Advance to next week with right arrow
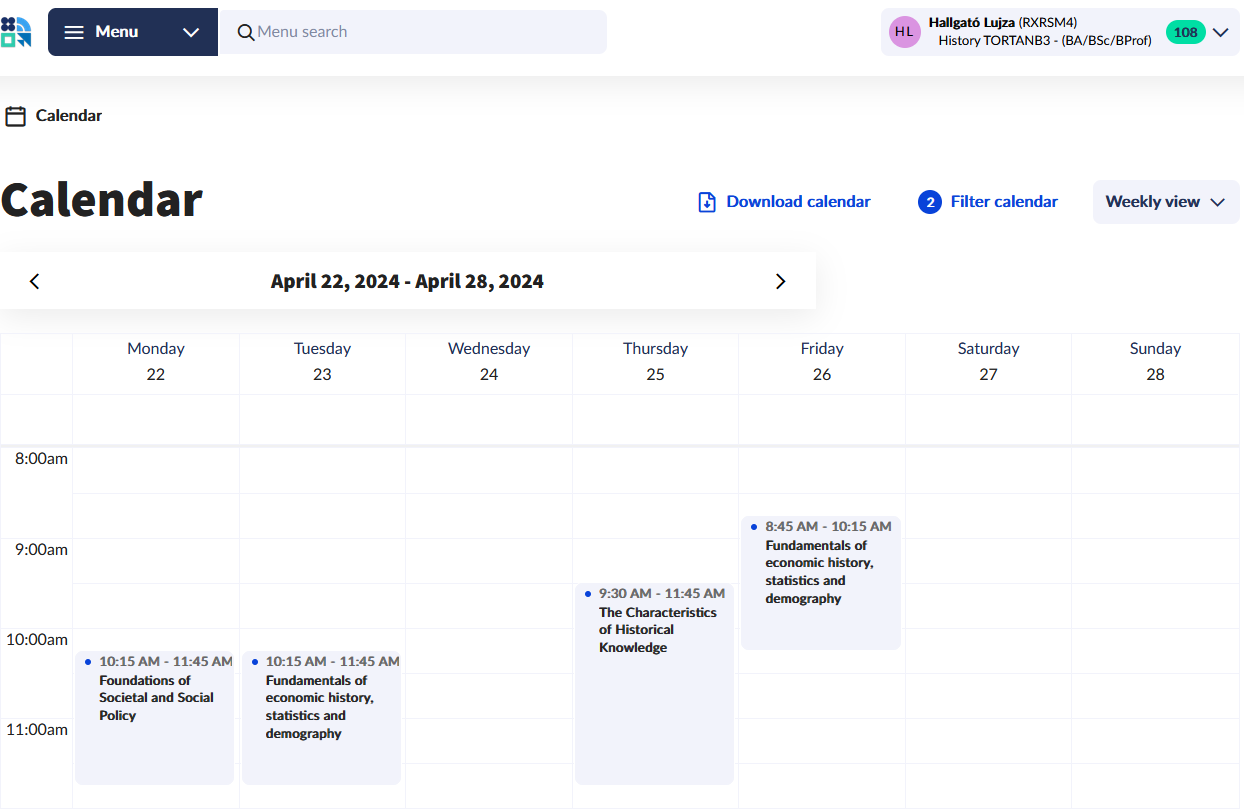The height and width of the screenshot is (809, 1244). click(781, 281)
